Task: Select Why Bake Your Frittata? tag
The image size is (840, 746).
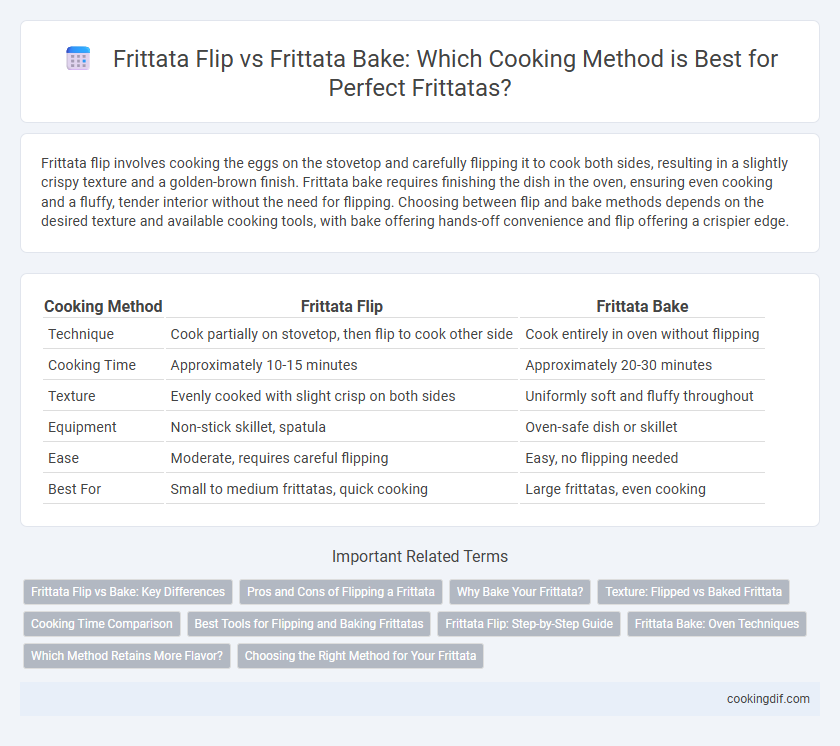Action: (x=520, y=592)
